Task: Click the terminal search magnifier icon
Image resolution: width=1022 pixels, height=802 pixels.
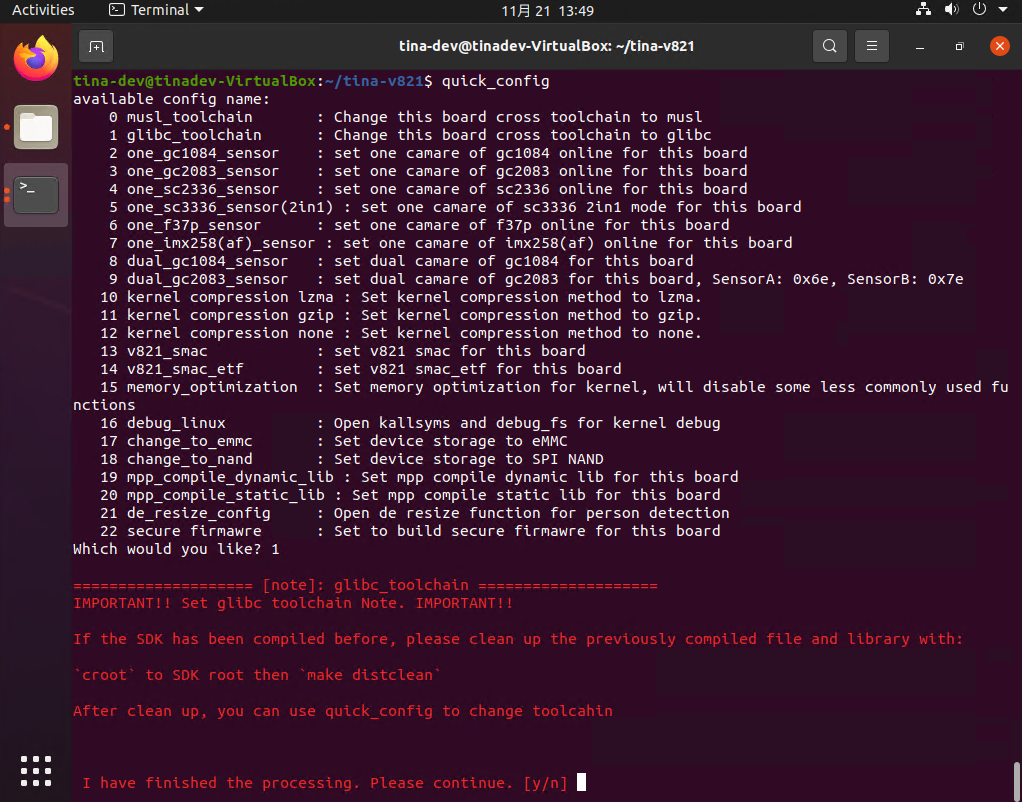Action: pyautogui.click(x=829, y=46)
